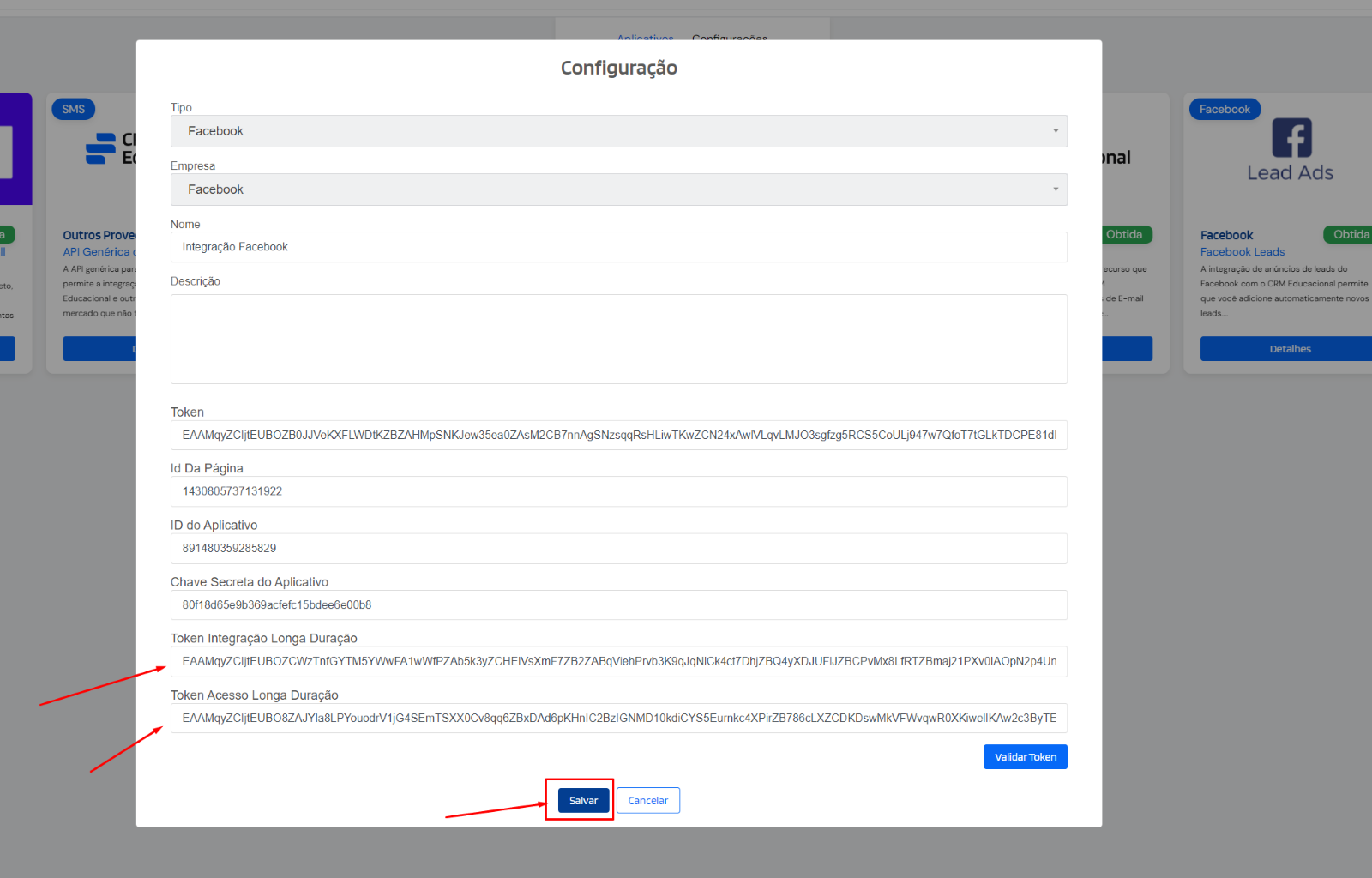Click the Token Integração Longa Duração field
The width and height of the screenshot is (1372, 878).
[x=618, y=661]
